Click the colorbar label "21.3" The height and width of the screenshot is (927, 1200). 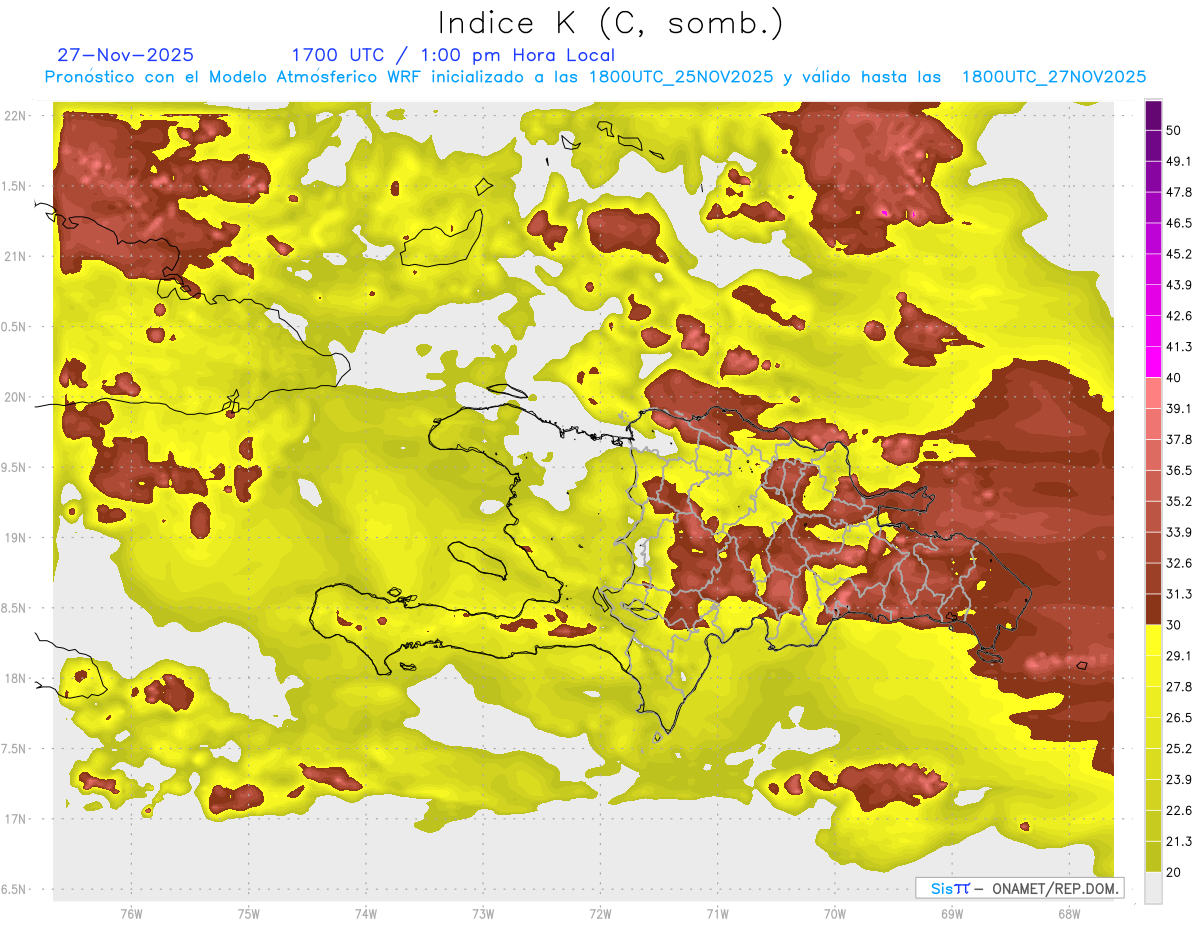(x=1179, y=841)
